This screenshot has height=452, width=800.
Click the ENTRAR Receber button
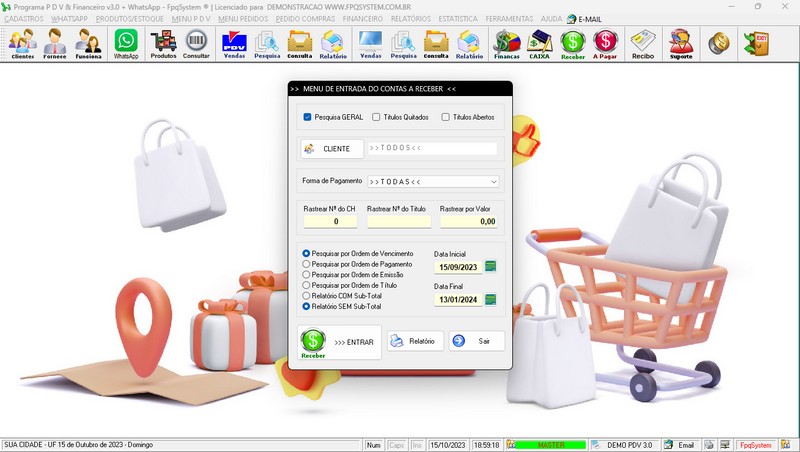click(339, 342)
